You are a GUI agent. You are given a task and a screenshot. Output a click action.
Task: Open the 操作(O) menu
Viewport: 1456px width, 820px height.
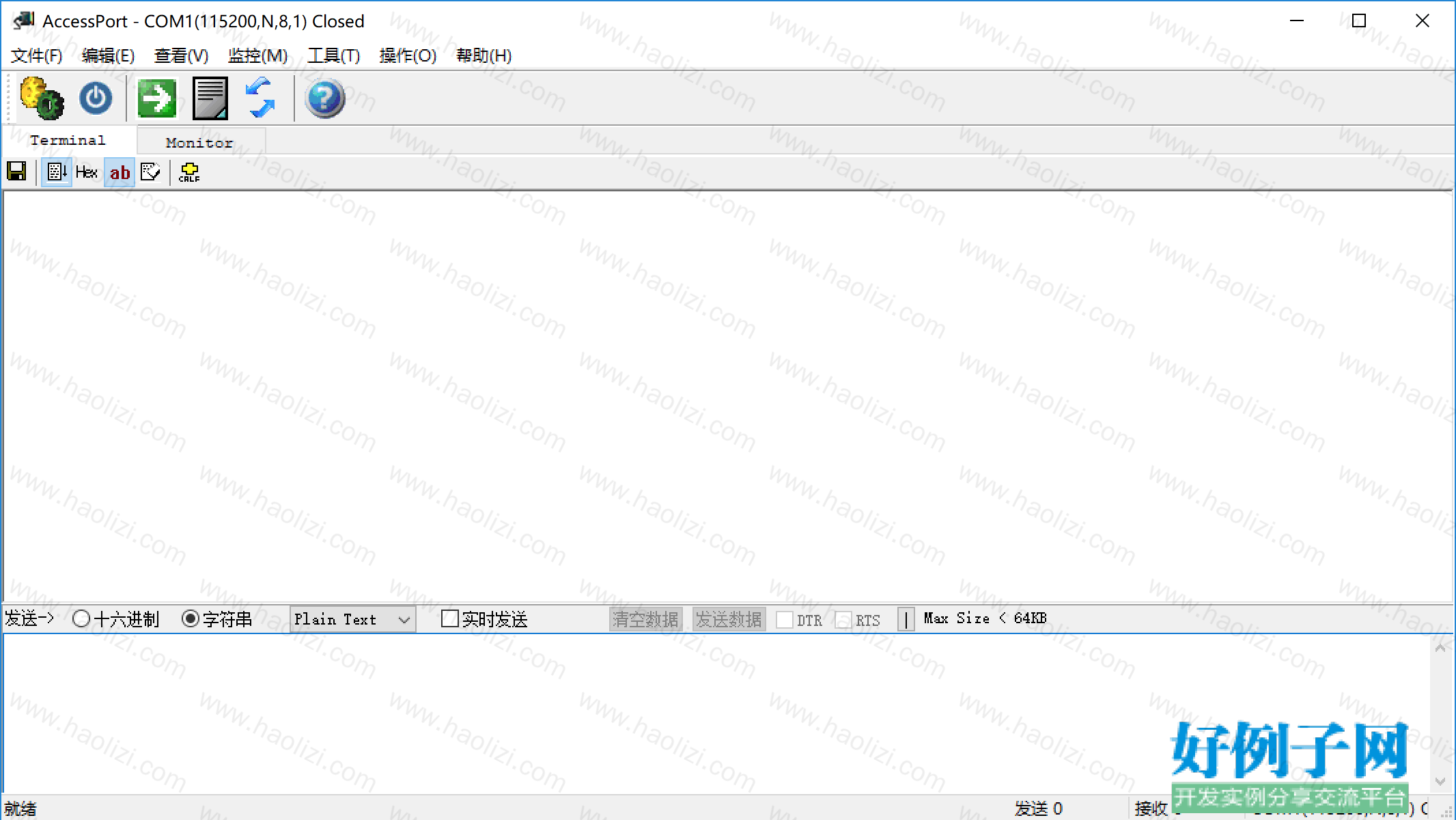coord(408,55)
